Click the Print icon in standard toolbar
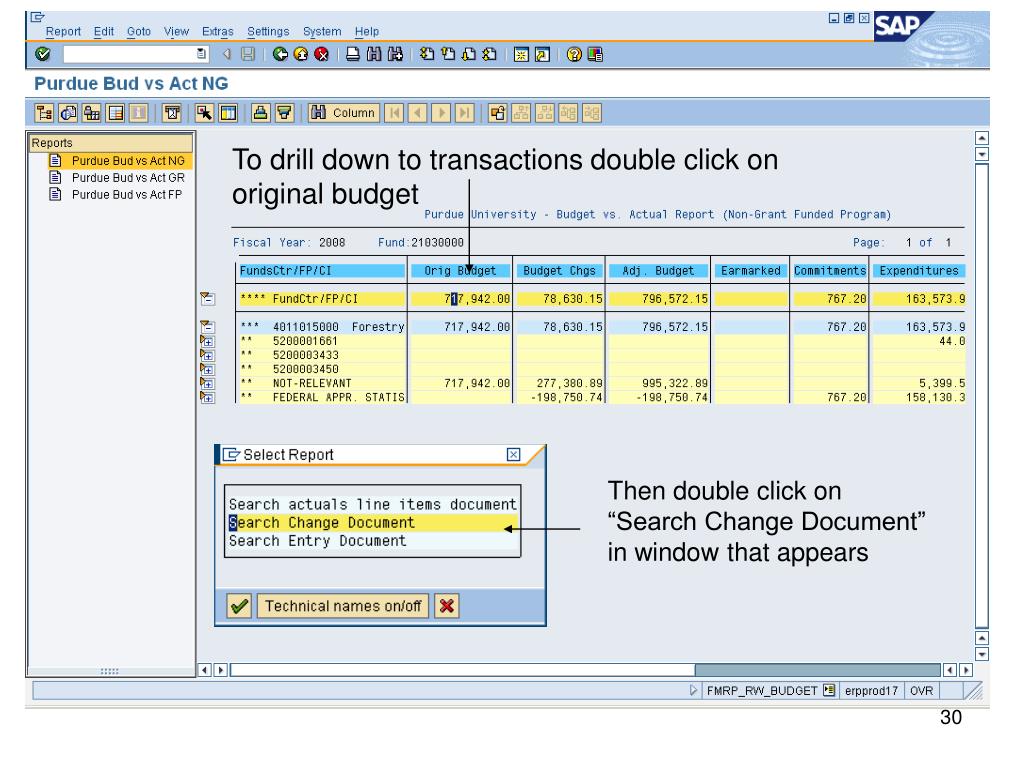 (x=353, y=55)
